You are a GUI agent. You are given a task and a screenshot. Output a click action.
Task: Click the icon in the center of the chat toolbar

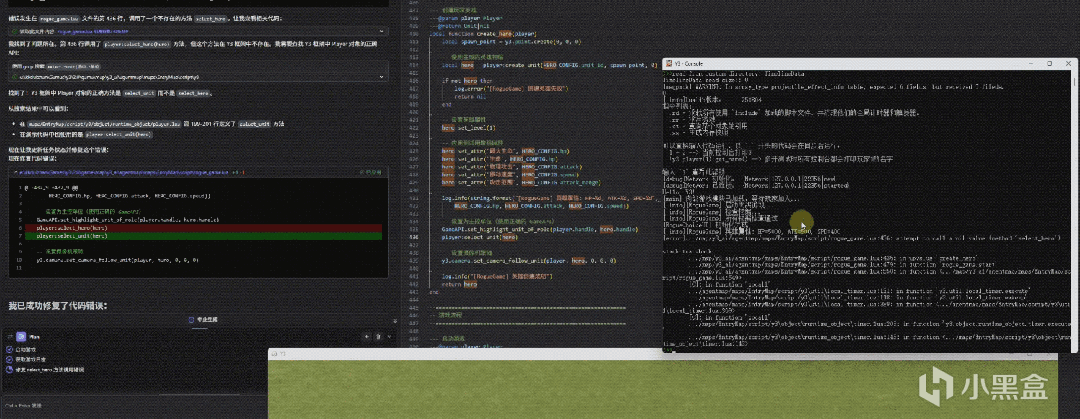(x=193, y=319)
